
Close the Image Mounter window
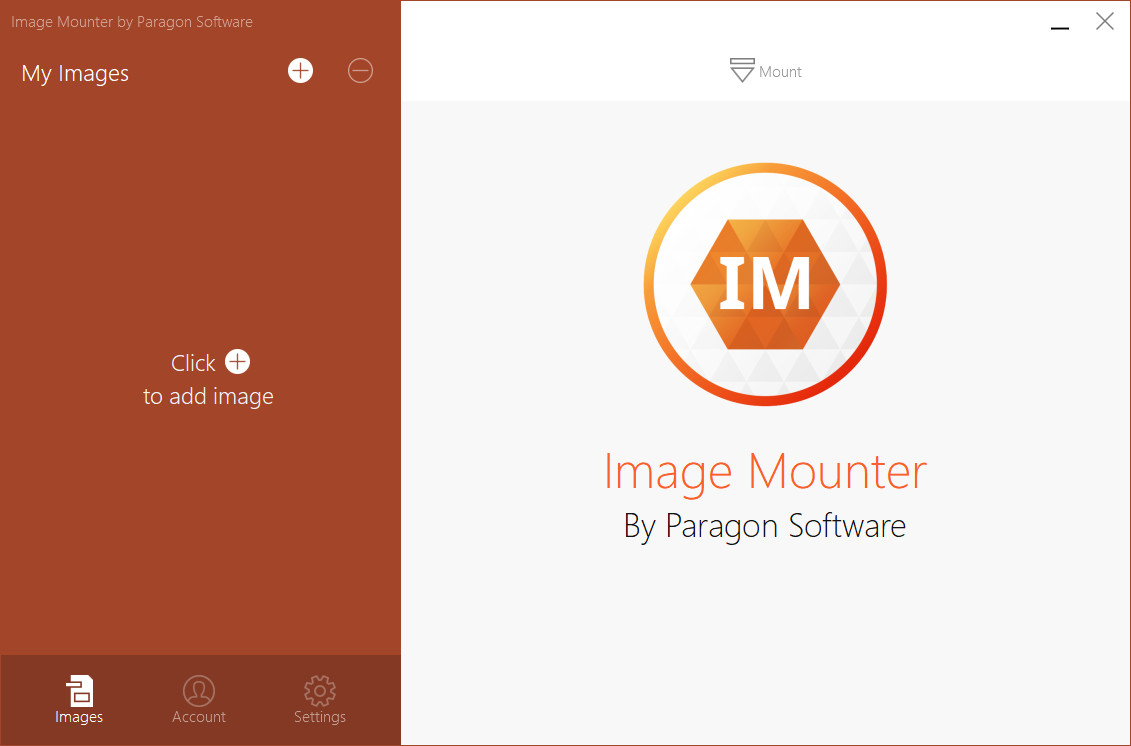click(x=1104, y=21)
